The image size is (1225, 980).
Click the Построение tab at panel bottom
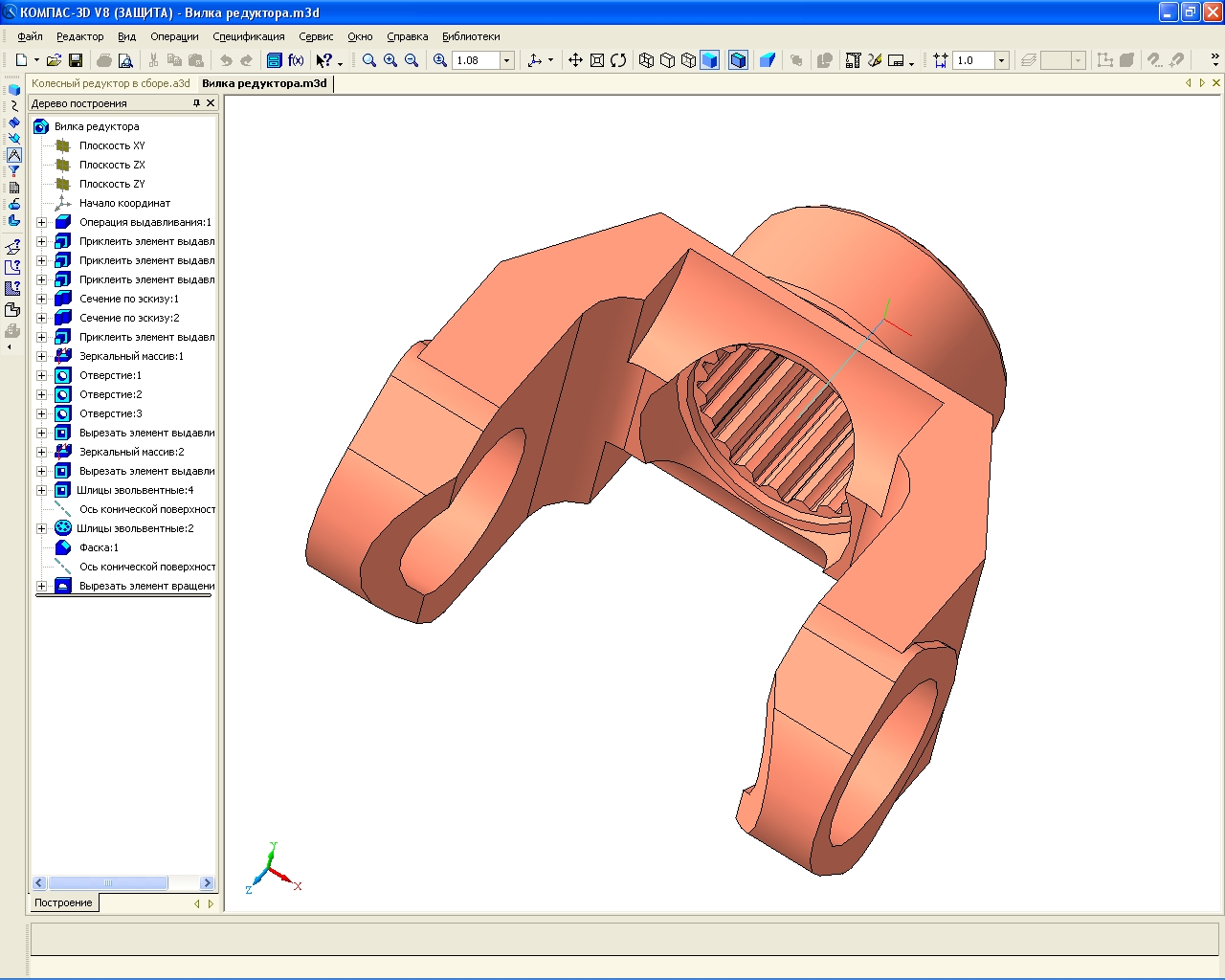coord(63,902)
